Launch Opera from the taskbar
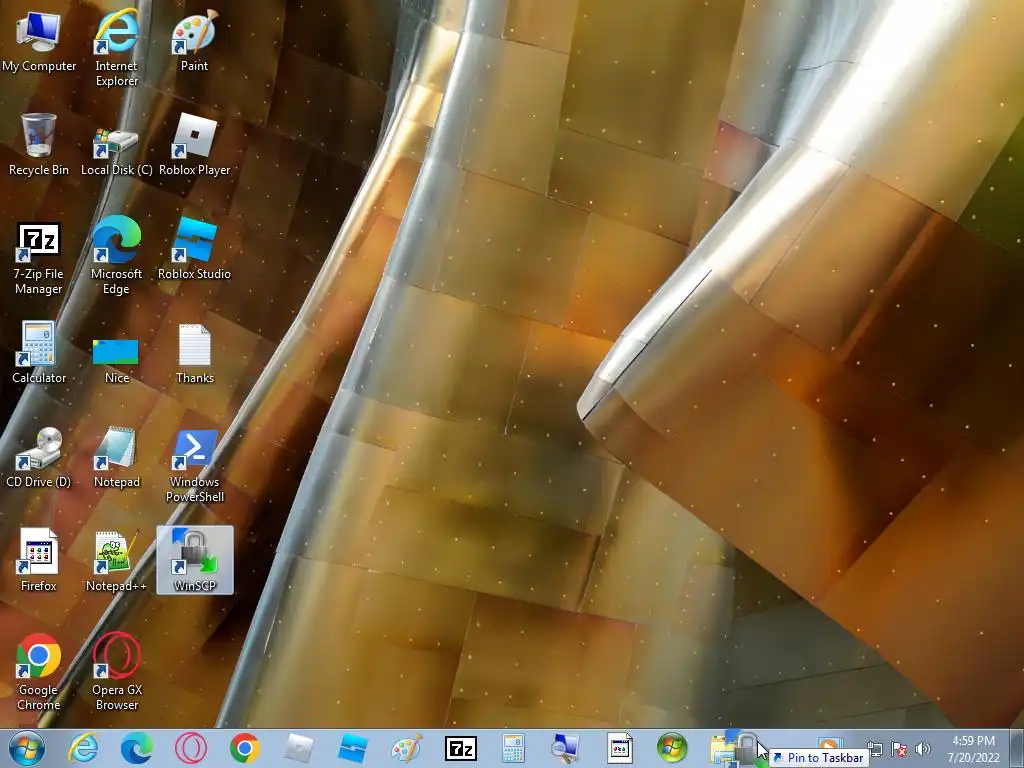The height and width of the screenshot is (768, 1024). point(191,748)
